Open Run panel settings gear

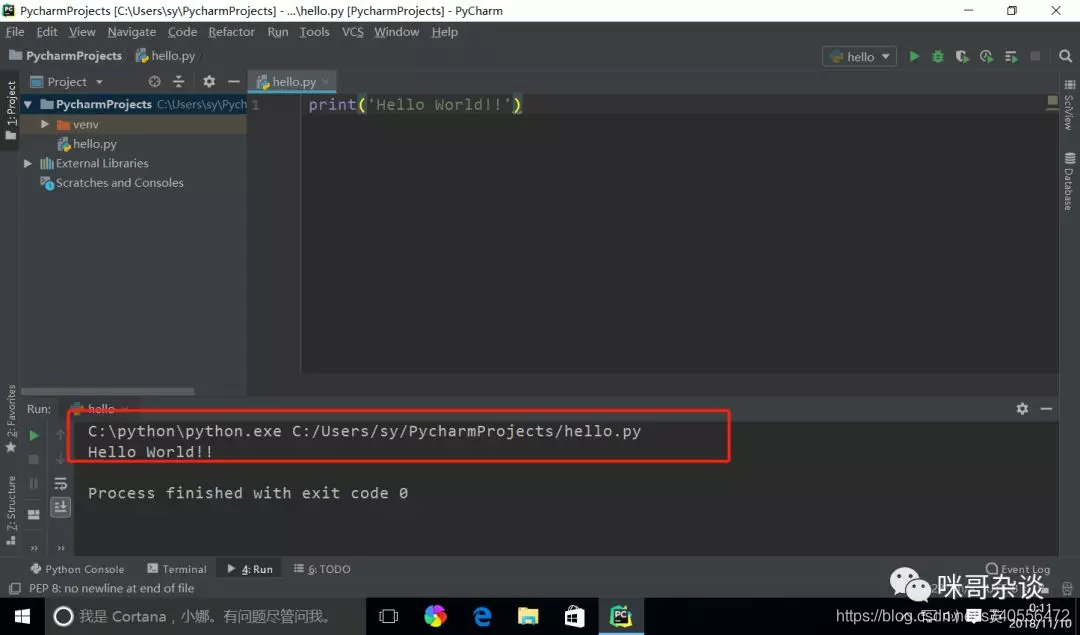pos(1022,408)
